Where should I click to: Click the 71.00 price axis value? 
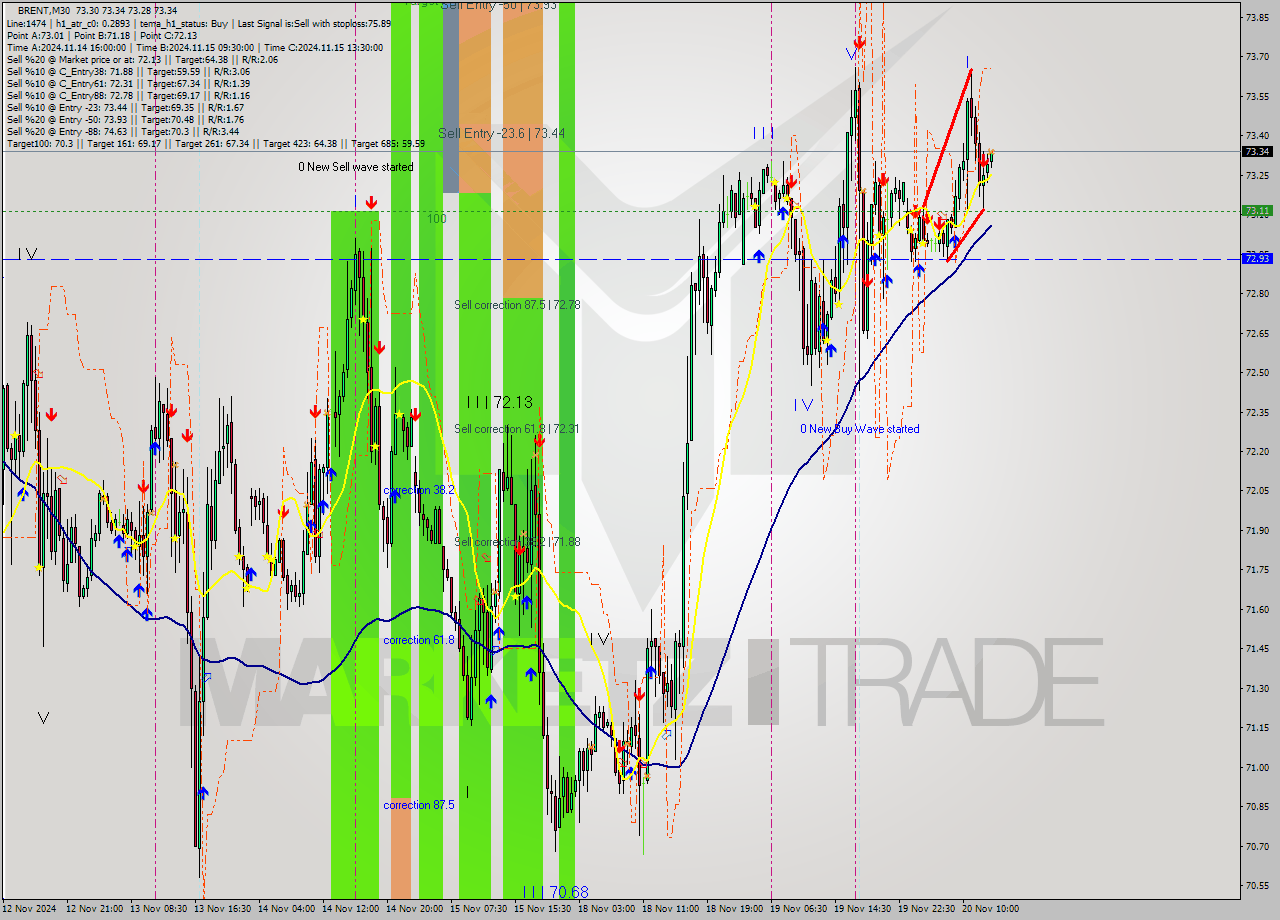click(1257, 768)
